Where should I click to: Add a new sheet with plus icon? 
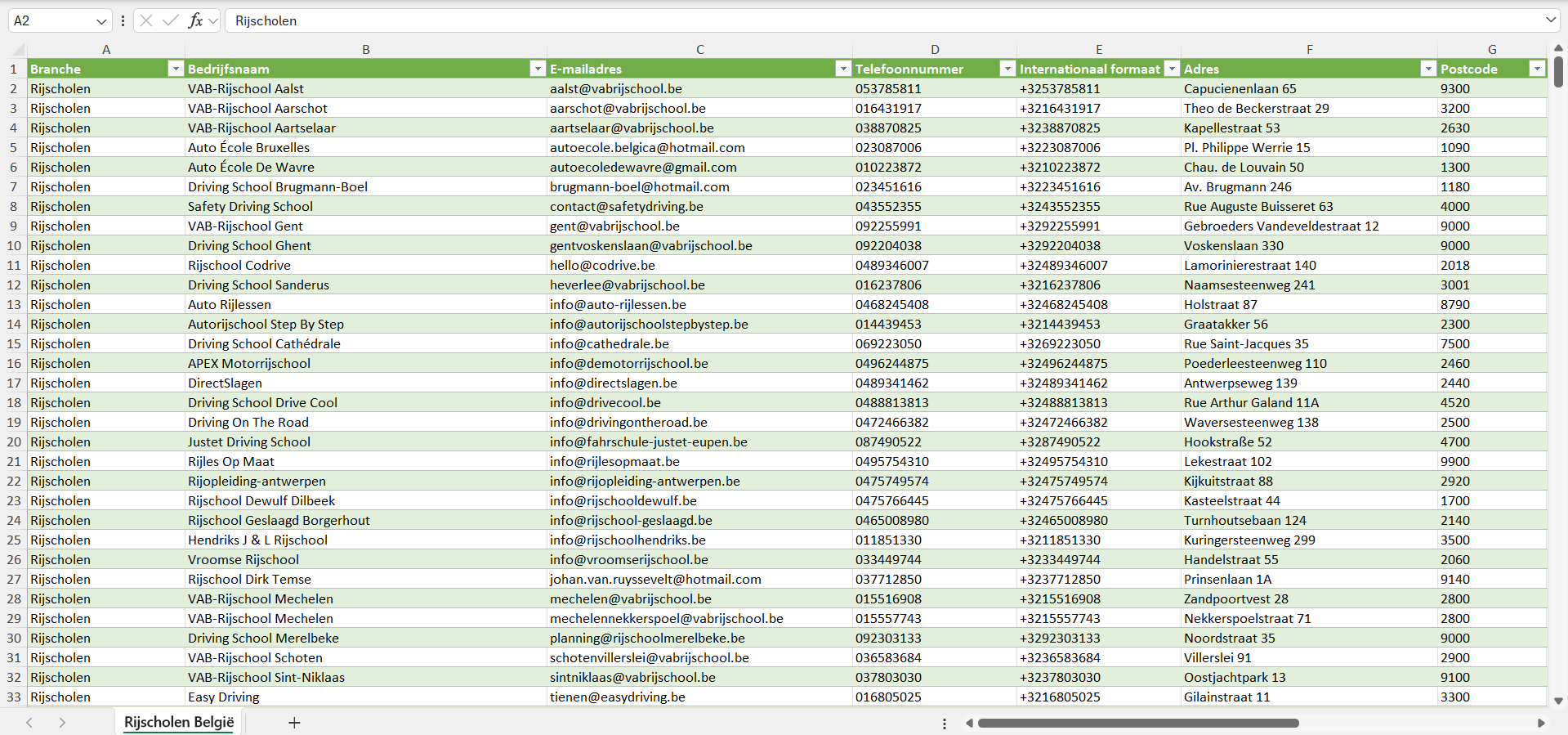(x=294, y=723)
